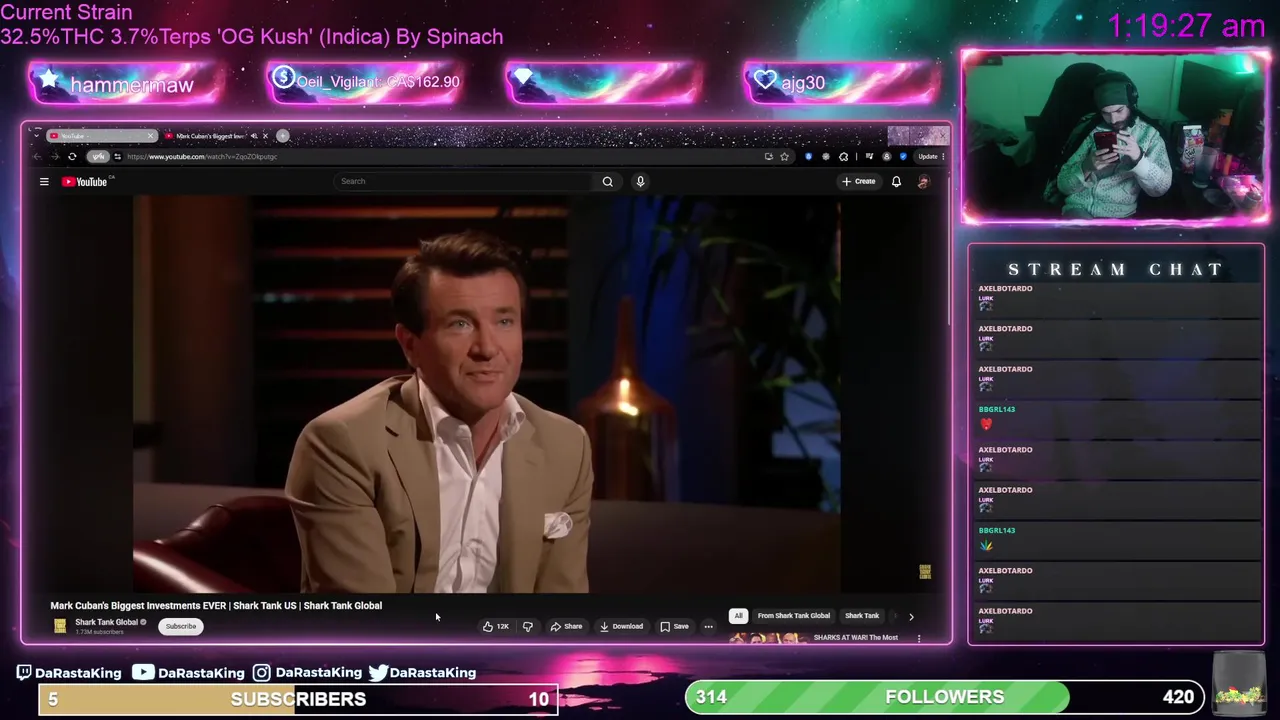Go forward with browser forward arrow

point(55,157)
